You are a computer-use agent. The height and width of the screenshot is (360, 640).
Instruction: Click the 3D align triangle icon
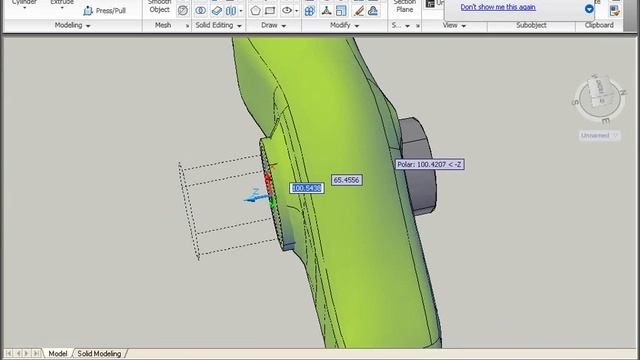pyautogui.click(x=326, y=11)
